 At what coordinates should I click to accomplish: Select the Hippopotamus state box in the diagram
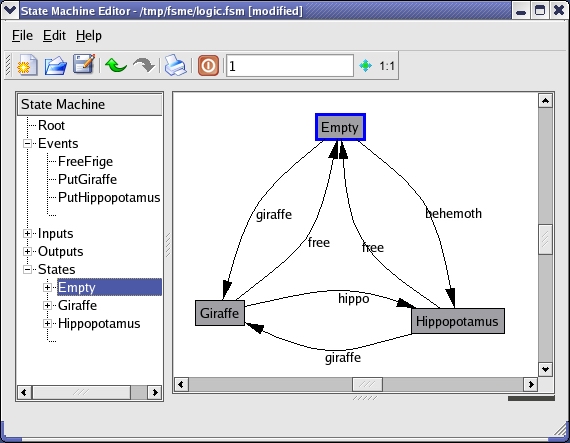click(x=458, y=321)
